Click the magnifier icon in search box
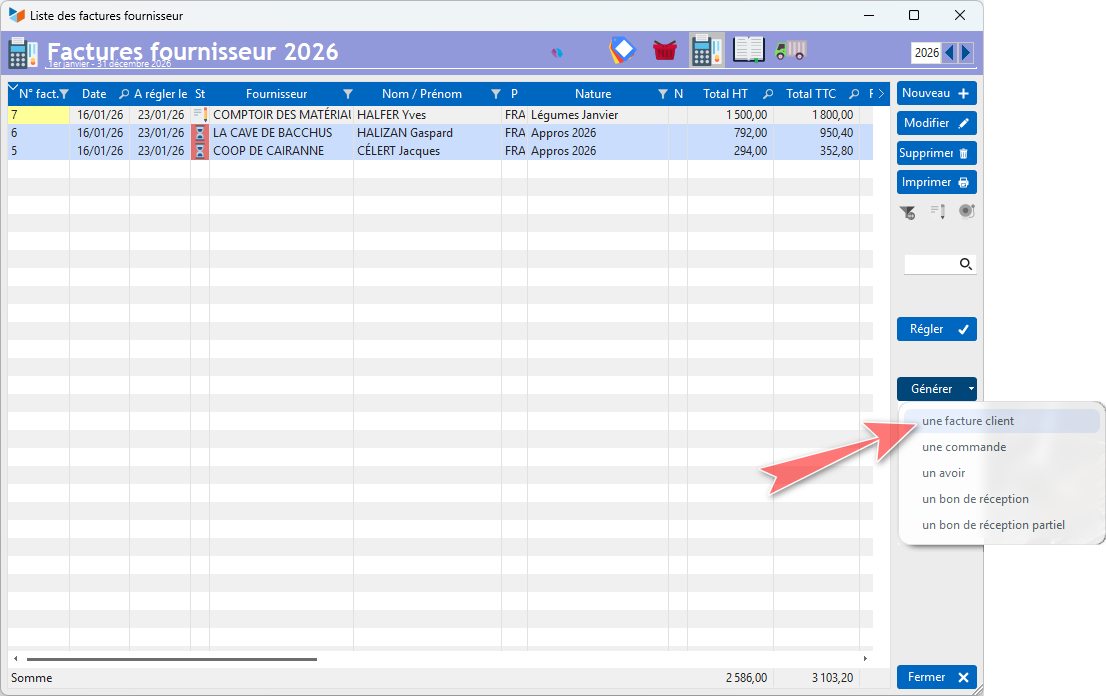1106x696 pixels. 966,264
